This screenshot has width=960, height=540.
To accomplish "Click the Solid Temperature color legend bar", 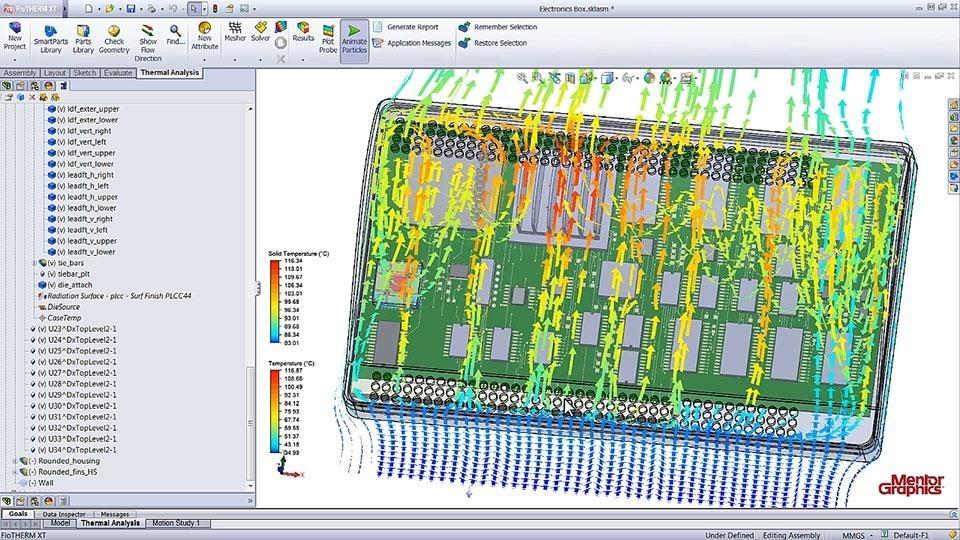I will (276, 302).
